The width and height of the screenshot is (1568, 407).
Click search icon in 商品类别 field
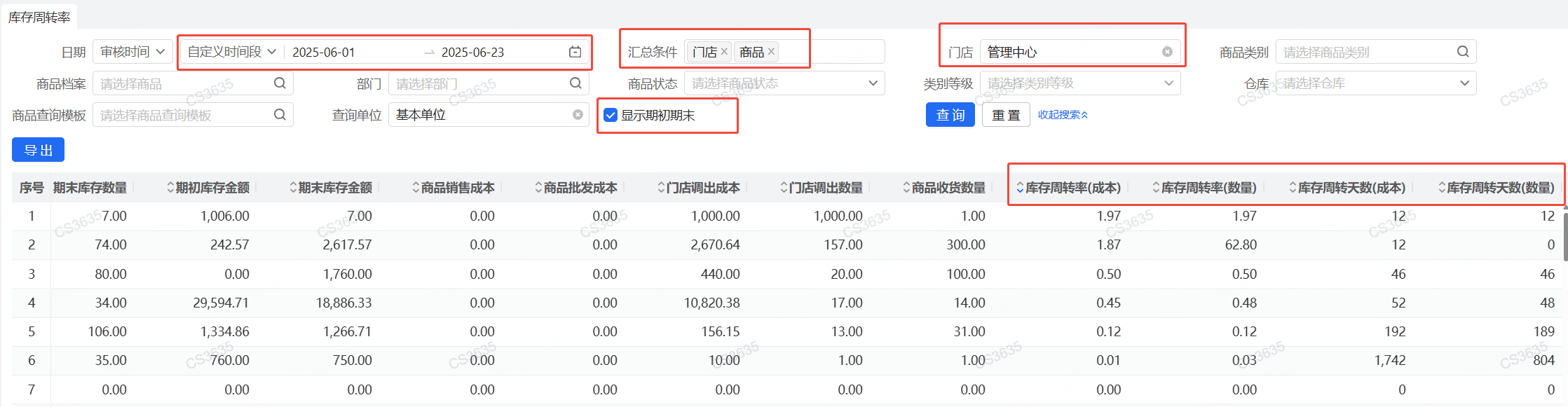[1463, 52]
